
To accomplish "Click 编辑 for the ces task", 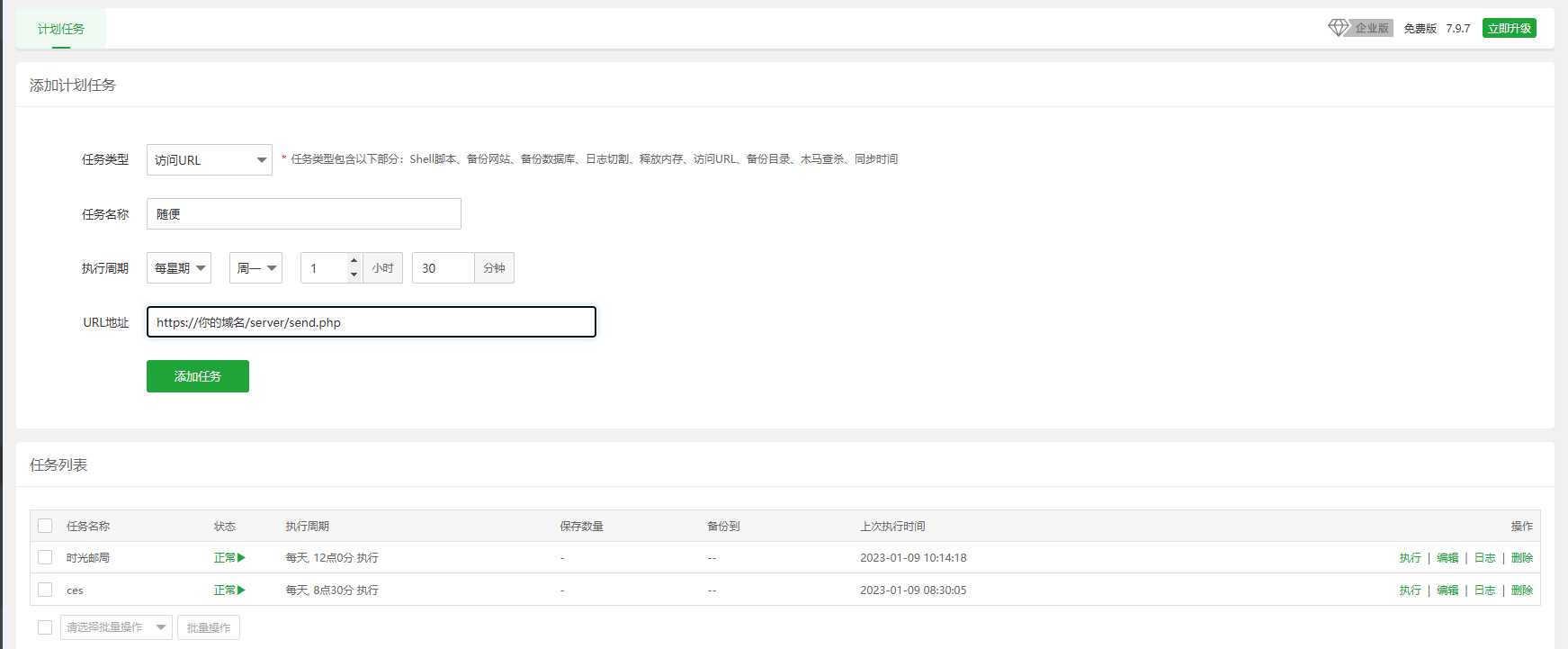I will pyautogui.click(x=1447, y=590).
